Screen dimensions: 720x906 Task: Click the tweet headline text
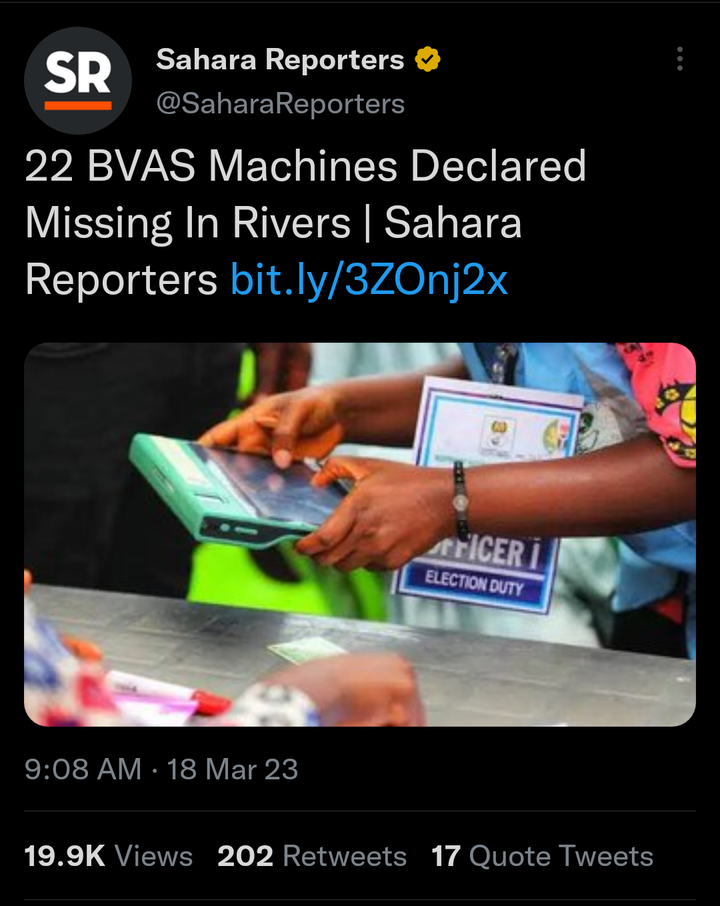[305, 222]
